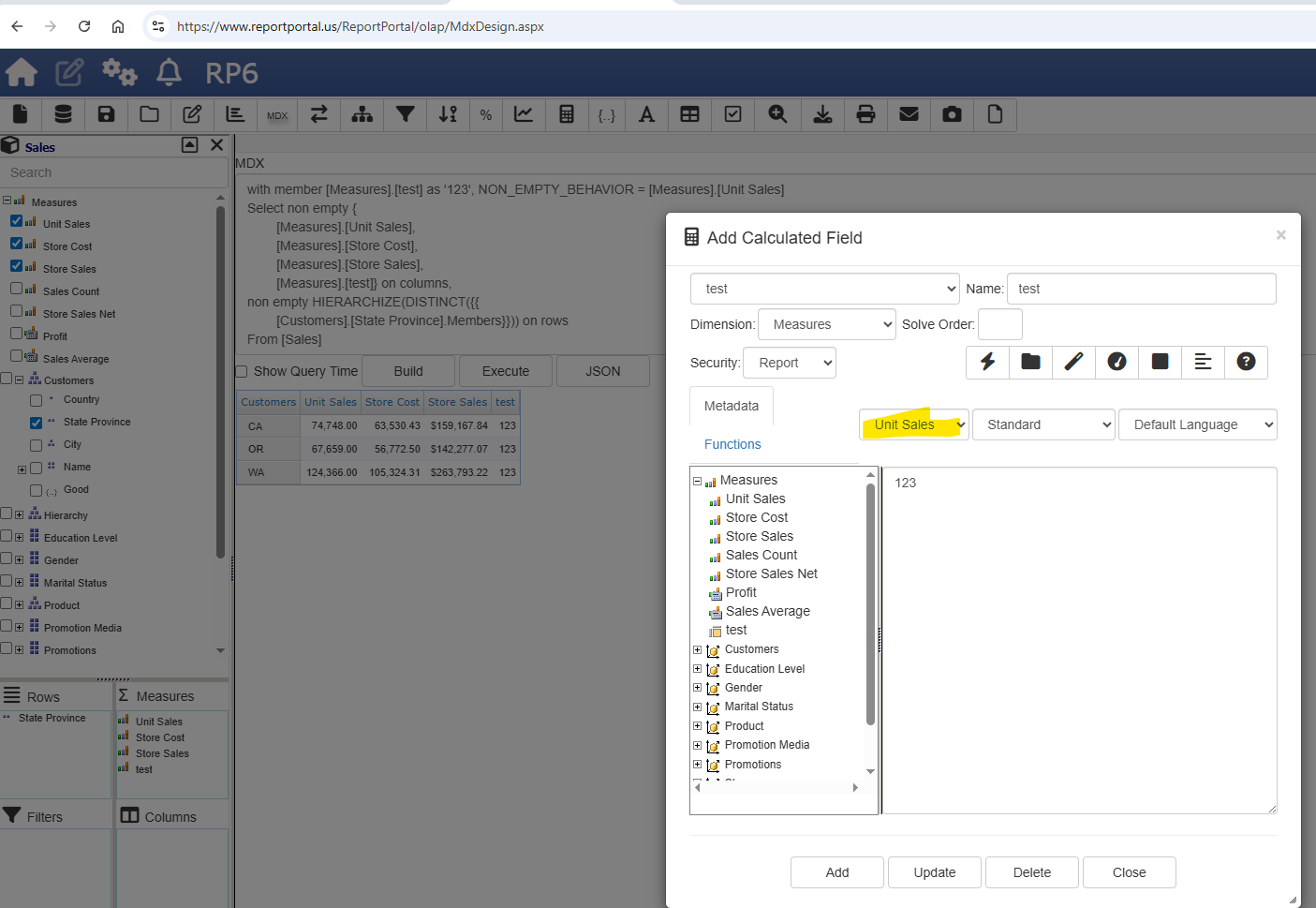
Task: Click the Execute button
Action: click(506, 371)
